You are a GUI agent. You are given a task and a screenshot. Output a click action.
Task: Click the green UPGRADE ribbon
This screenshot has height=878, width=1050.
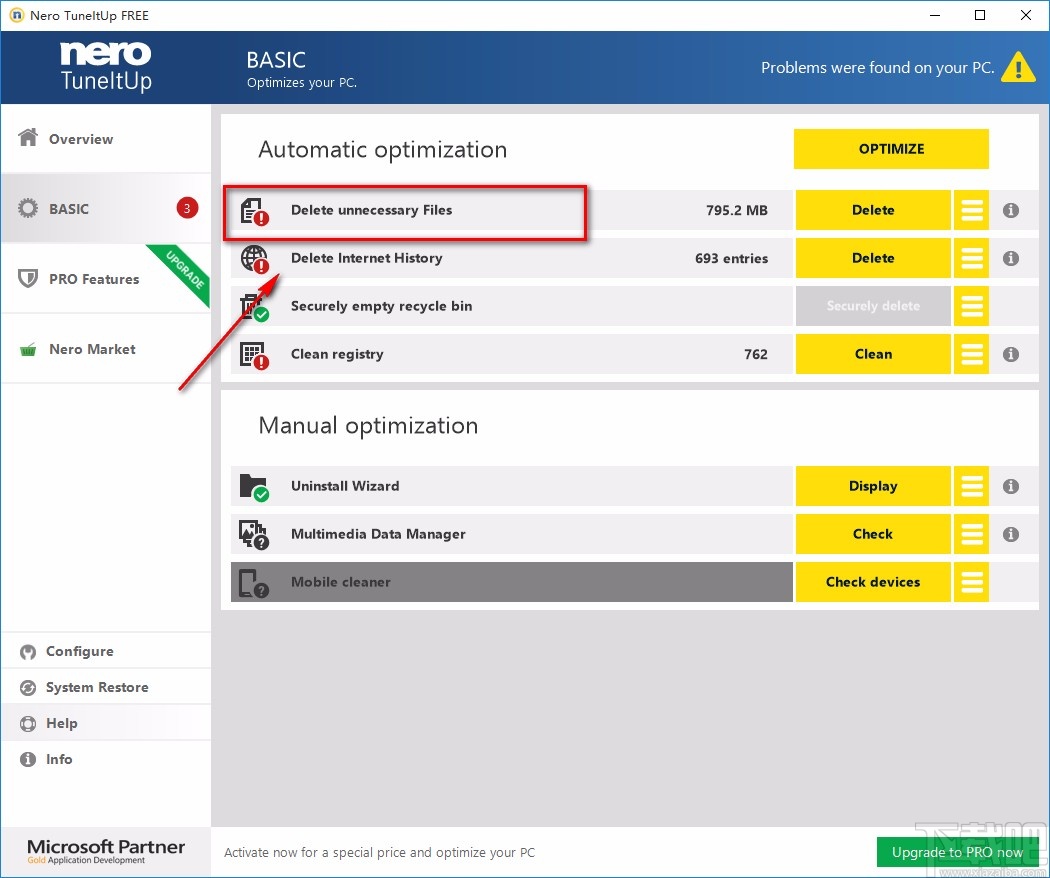coord(182,273)
